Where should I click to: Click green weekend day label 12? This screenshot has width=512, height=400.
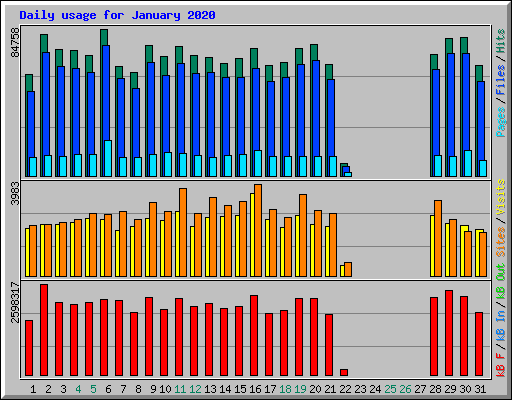click(x=195, y=389)
